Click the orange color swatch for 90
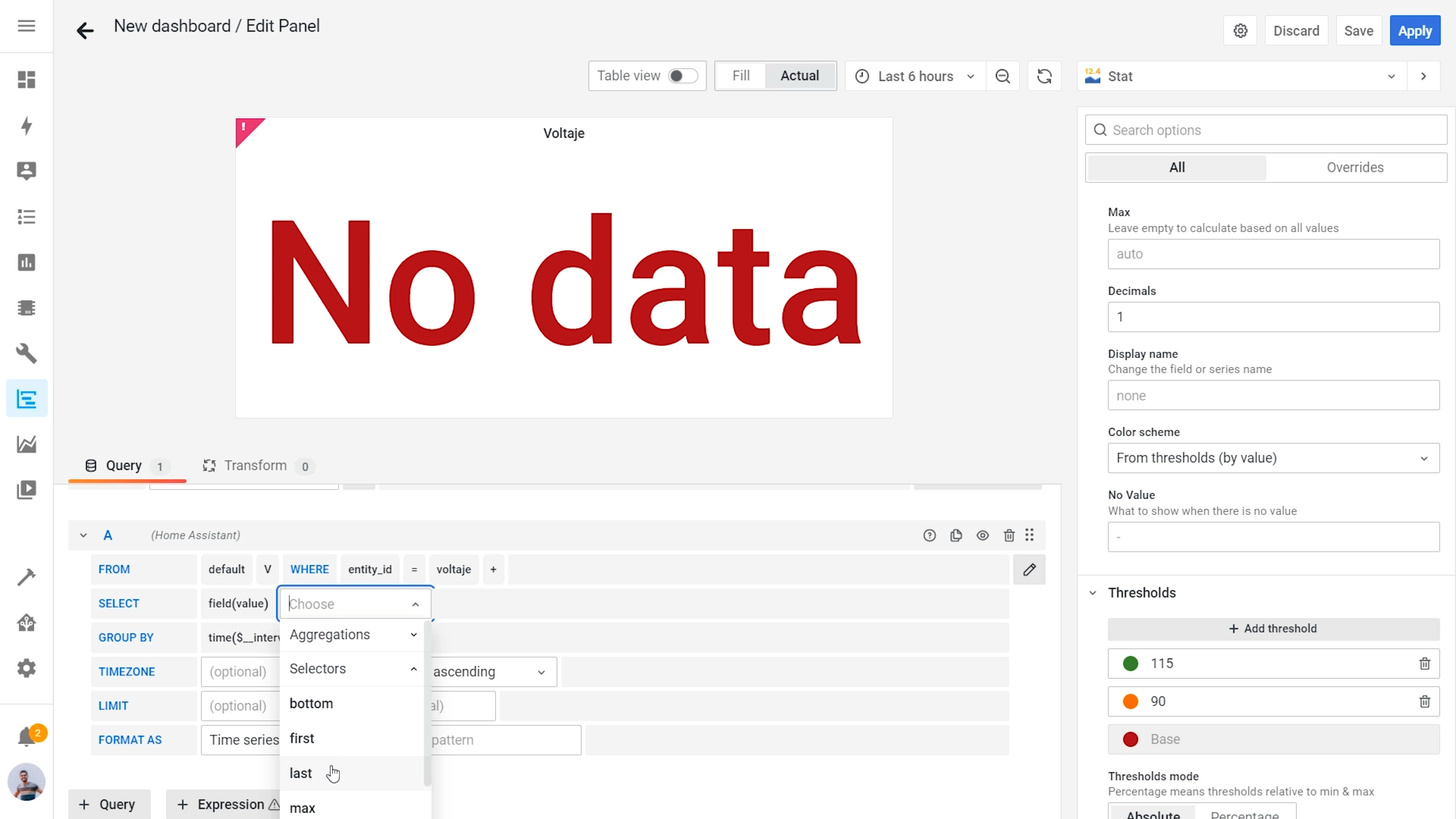Viewport: 1456px width, 819px height. pos(1130,701)
